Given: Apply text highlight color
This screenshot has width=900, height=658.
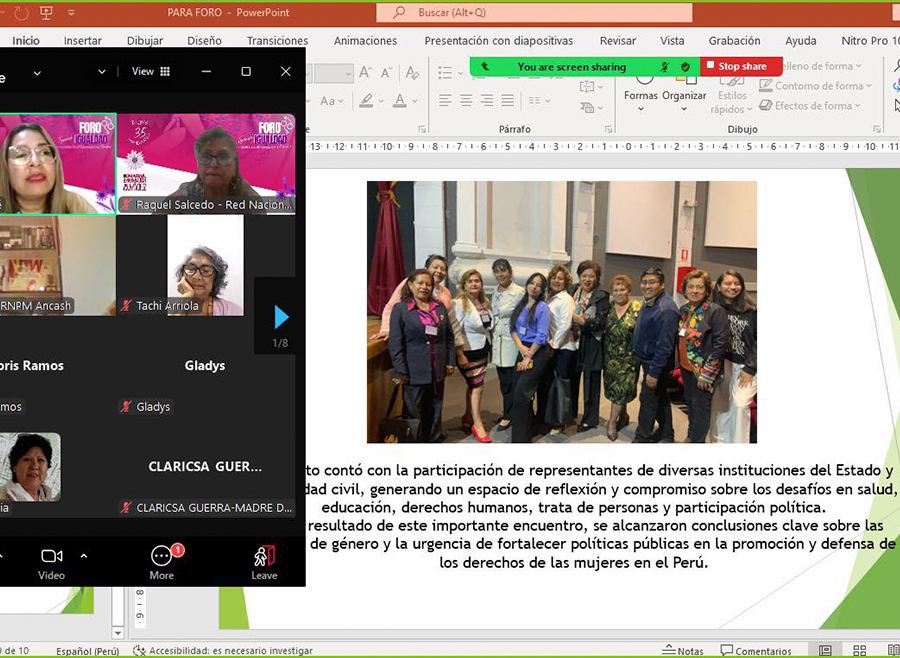Looking at the screenshot, I should click(366, 101).
